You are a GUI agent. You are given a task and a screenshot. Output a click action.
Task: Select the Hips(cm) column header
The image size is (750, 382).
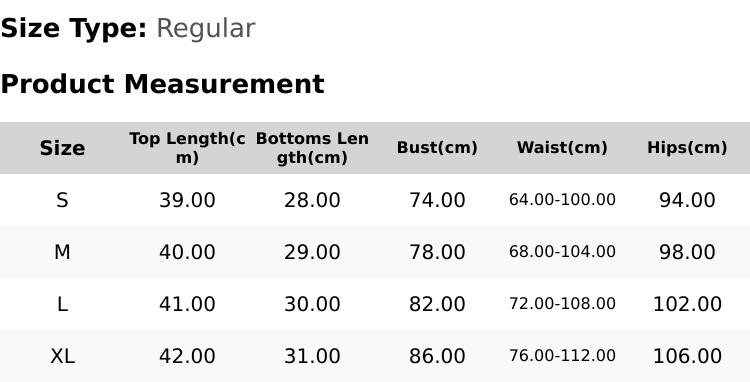687,148
